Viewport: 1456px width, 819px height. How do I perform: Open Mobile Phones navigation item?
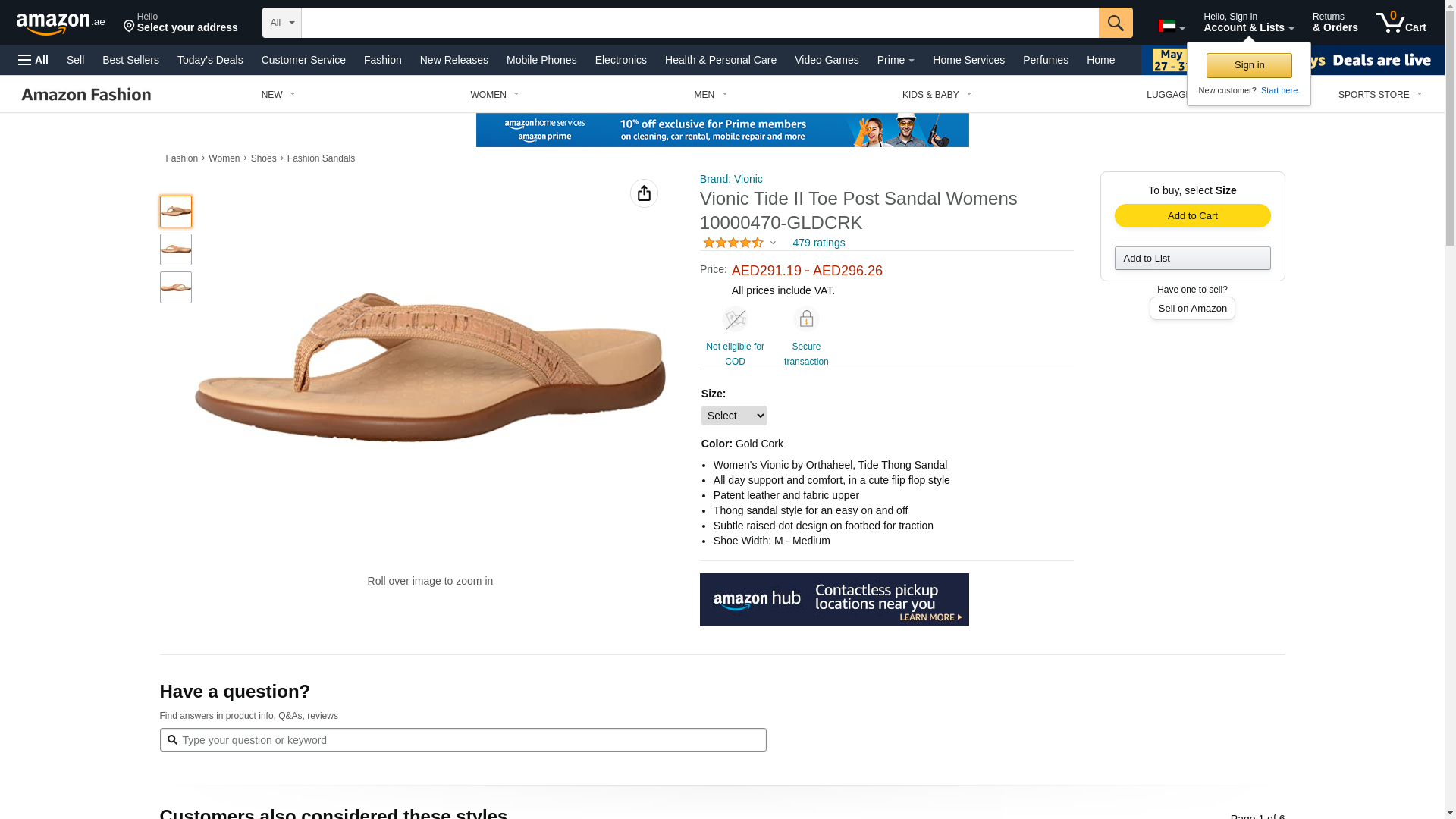541,60
